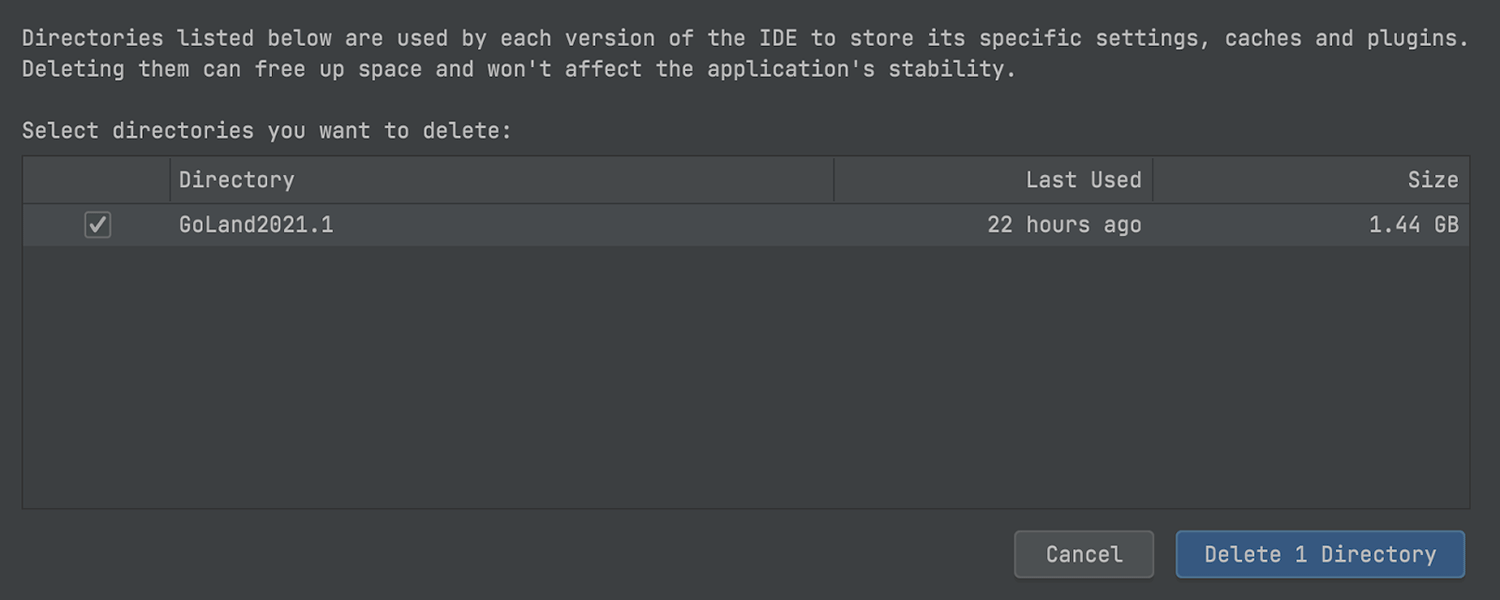The image size is (1500, 600).
Task: Click the "Select directories you want to delete" label
Action: [x=266, y=131]
